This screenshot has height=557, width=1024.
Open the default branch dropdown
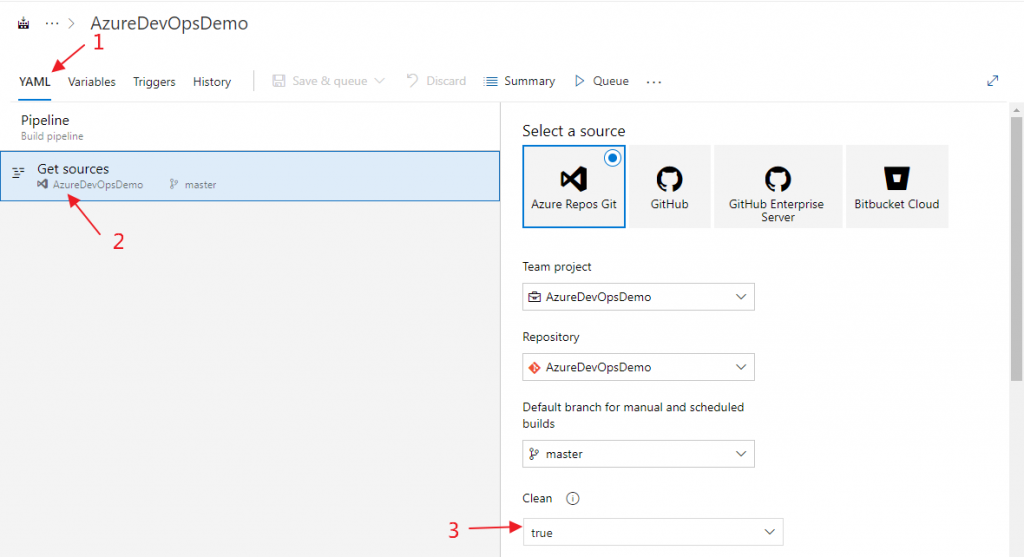coord(638,454)
